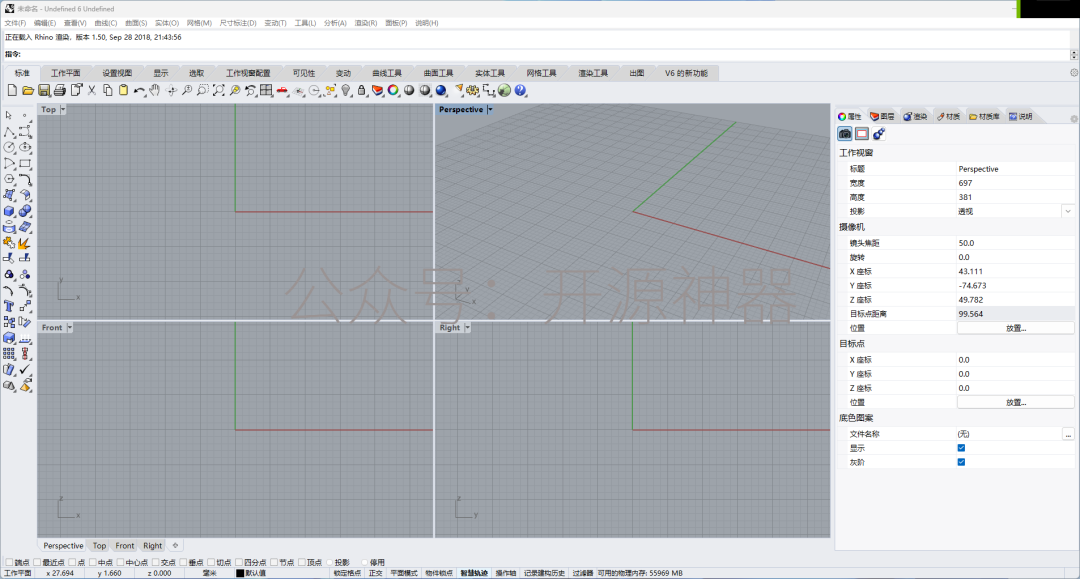This screenshot has width=1080, height=579.
Task: Enable 端点 end point snap
Action: (x=9, y=562)
